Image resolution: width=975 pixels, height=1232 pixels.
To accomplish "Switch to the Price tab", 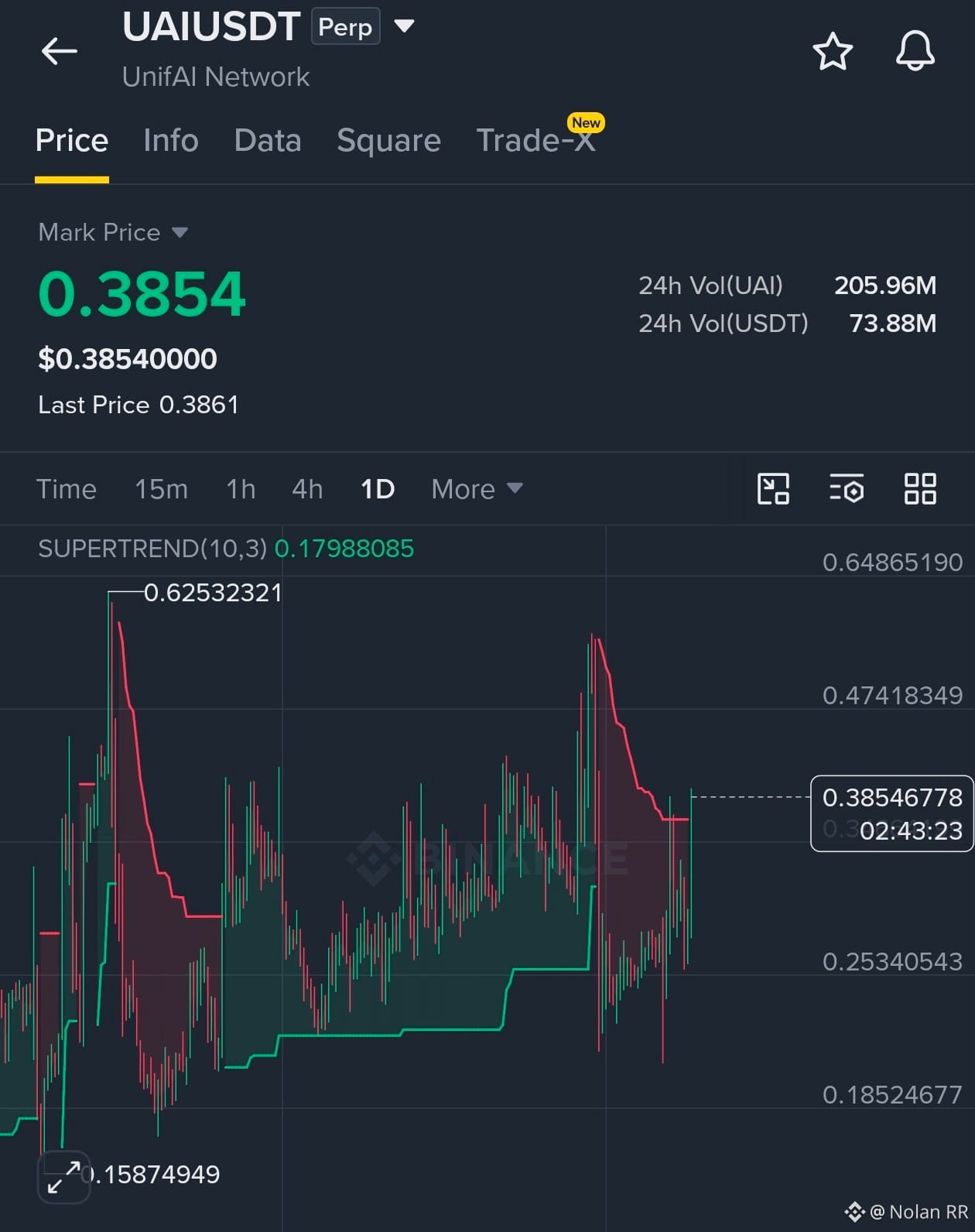I will [72, 140].
